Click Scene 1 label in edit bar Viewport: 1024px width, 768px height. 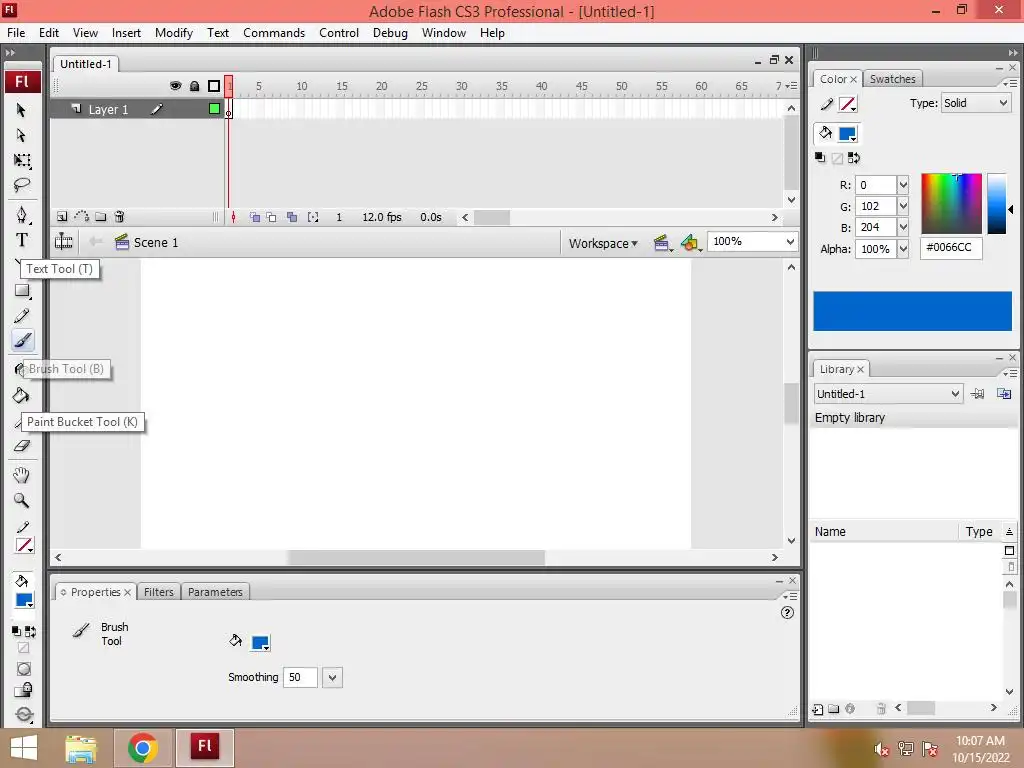155,242
